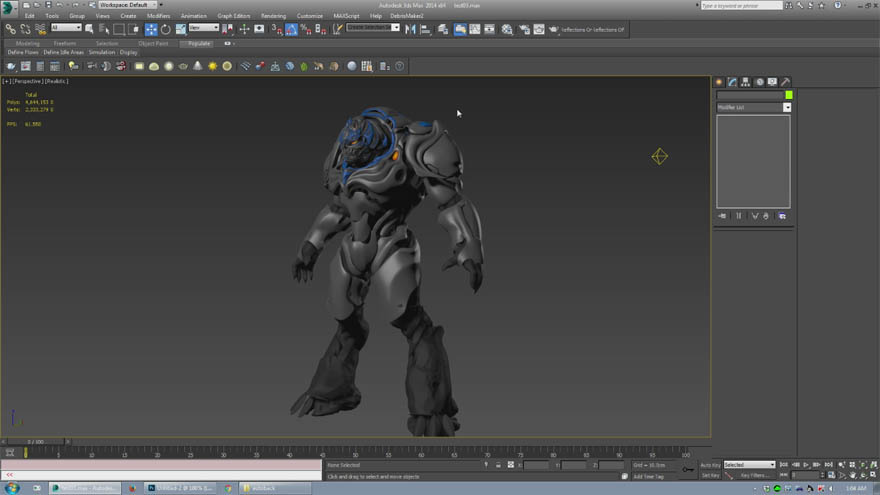This screenshot has width=880, height=495.
Task: Open the Workspace: Default dropdown
Action: 127,5
